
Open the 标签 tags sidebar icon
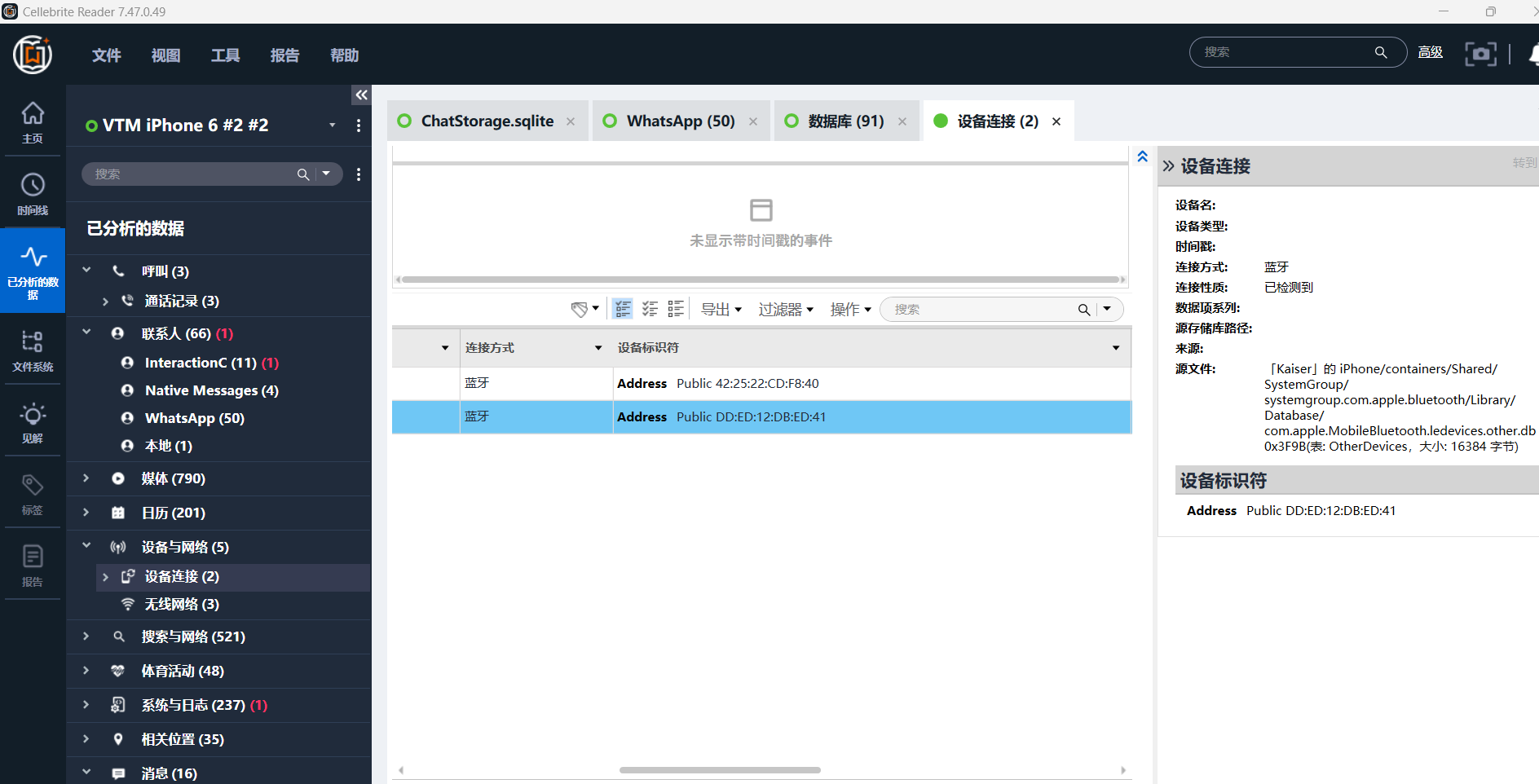(x=33, y=494)
